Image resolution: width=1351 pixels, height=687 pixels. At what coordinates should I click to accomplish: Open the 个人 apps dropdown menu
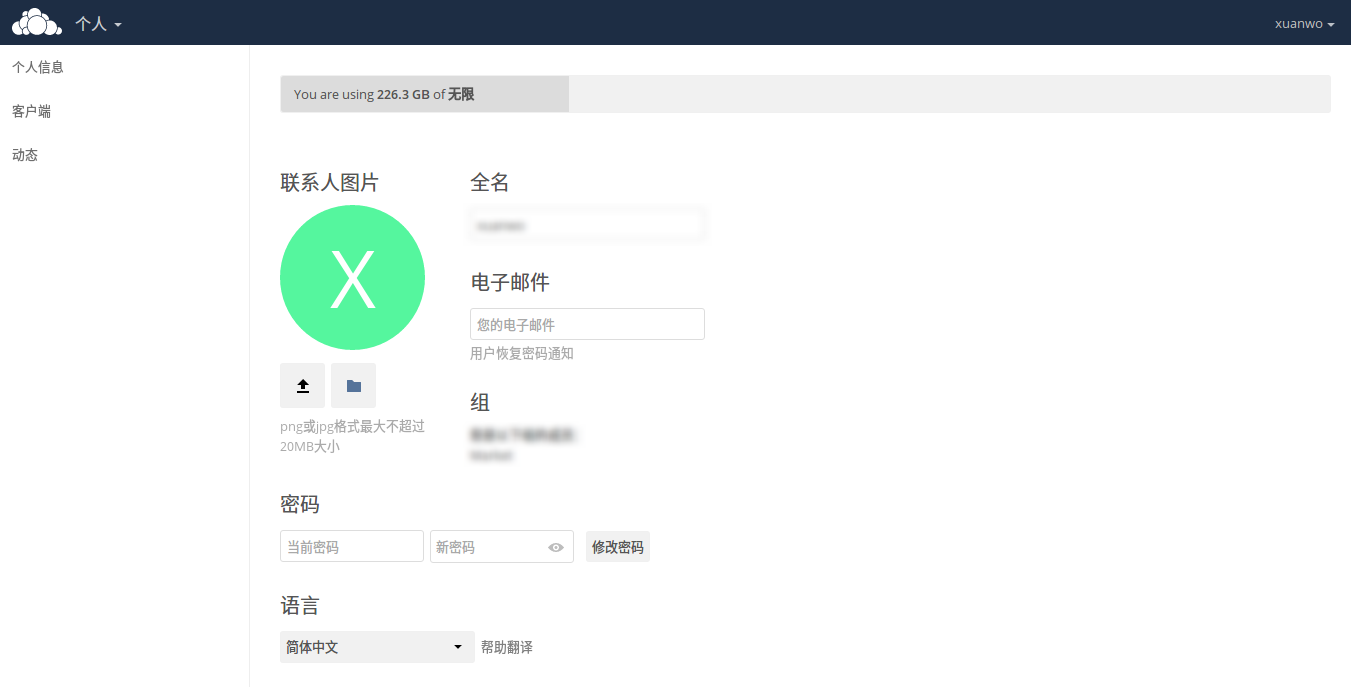click(98, 23)
